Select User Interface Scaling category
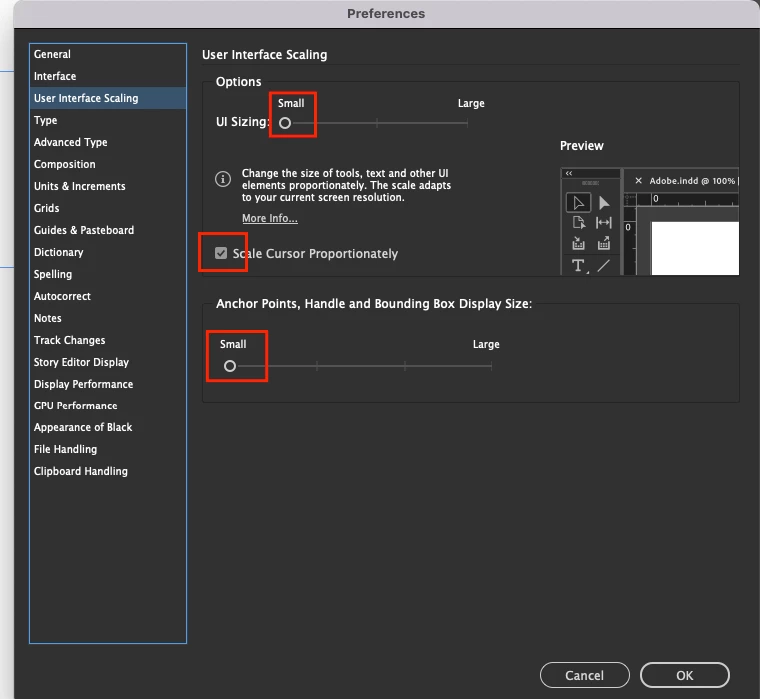This screenshot has width=760, height=699. click(108, 98)
